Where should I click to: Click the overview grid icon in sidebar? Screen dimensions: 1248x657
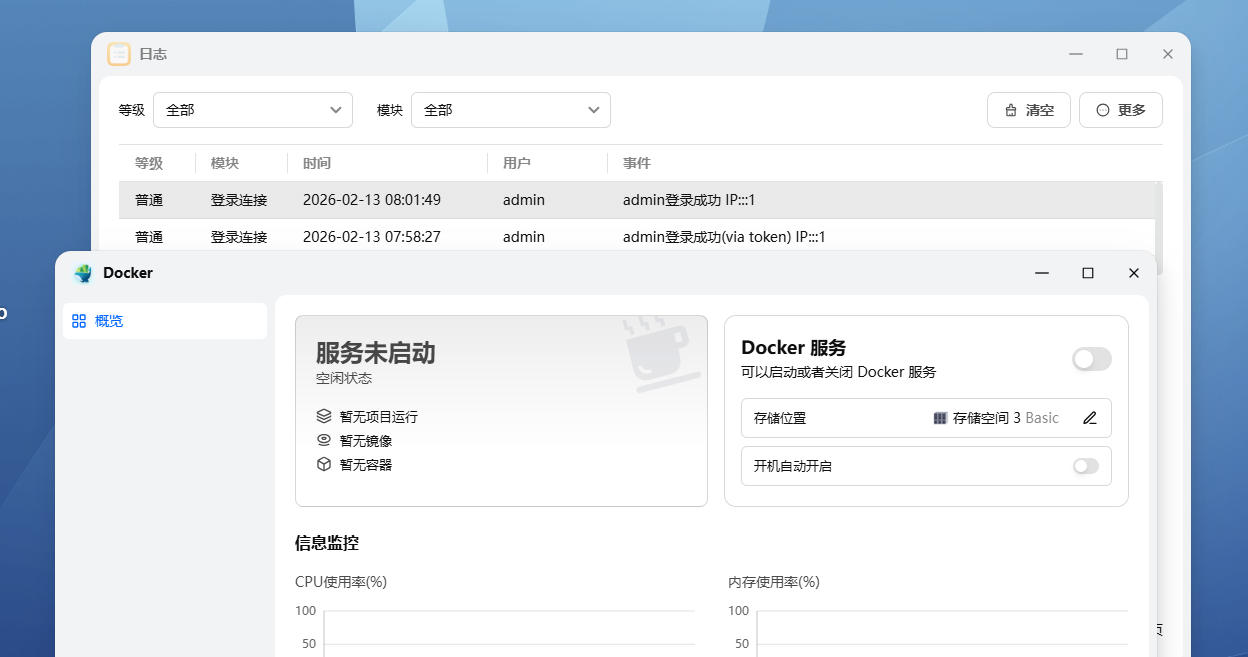pos(79,321)
